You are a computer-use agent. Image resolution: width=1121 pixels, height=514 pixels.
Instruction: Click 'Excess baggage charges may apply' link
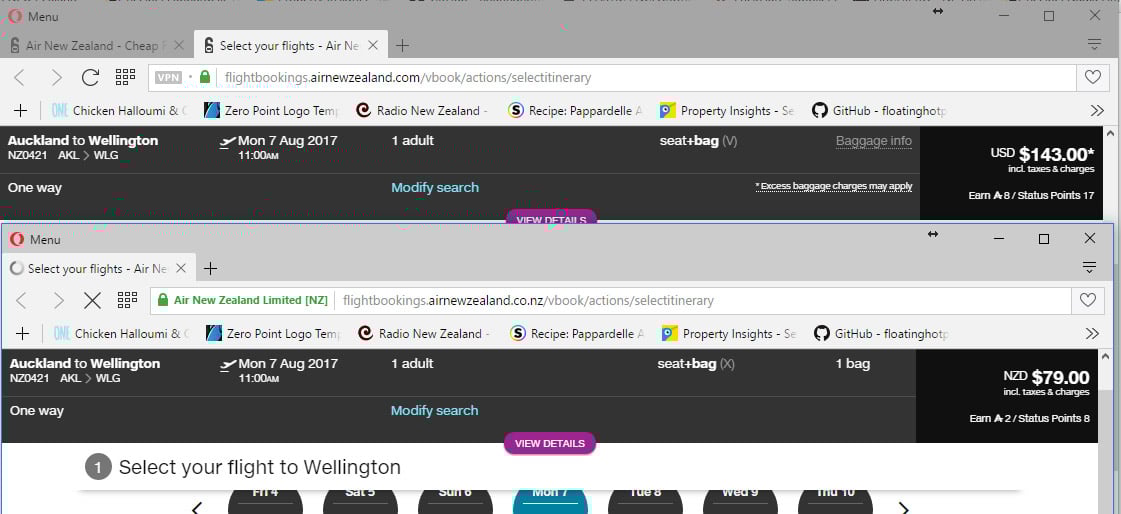coord(834,186)
